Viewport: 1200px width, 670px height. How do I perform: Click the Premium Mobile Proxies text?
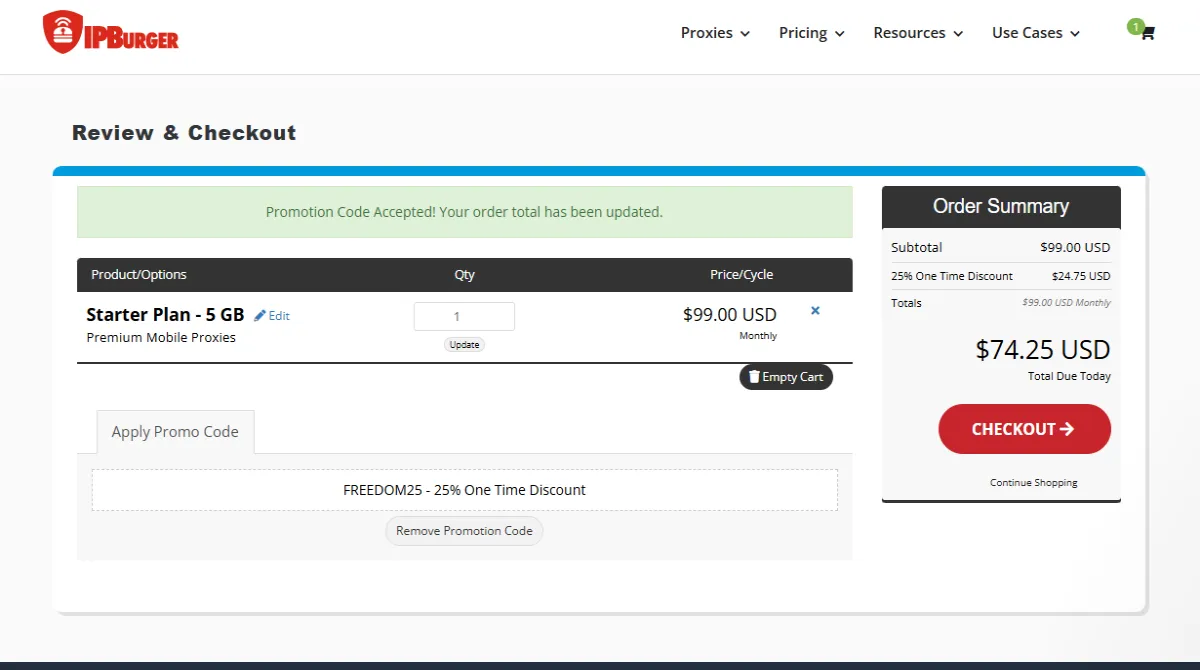point(161,338)
